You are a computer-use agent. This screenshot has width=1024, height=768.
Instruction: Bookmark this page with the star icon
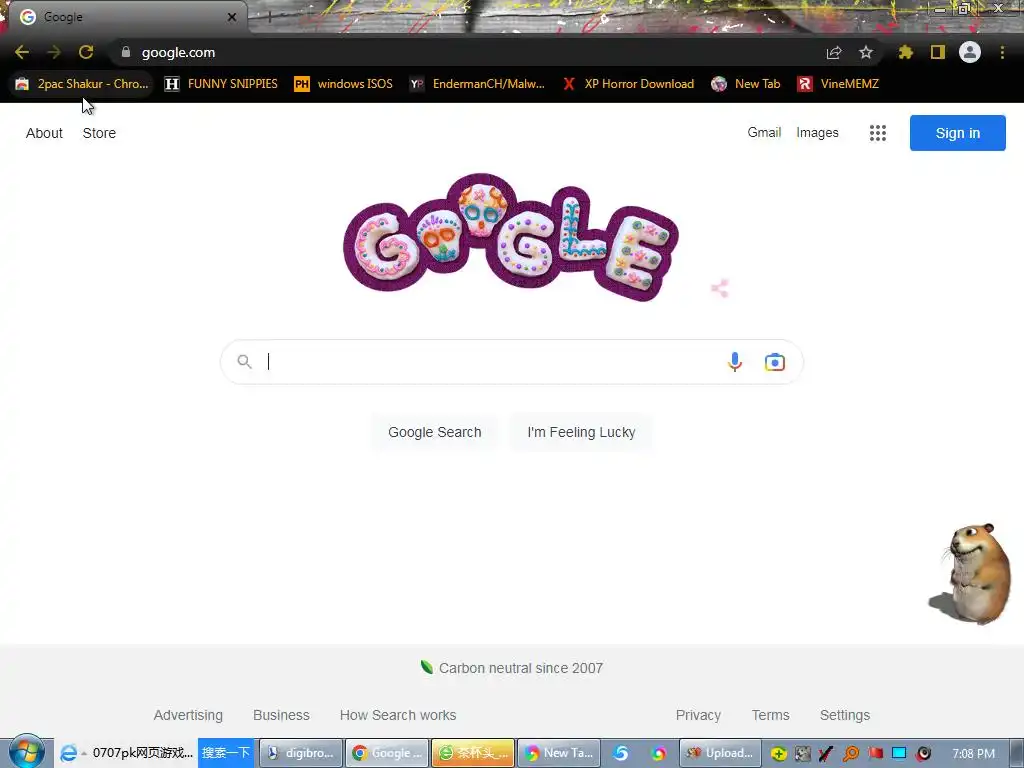866,52
